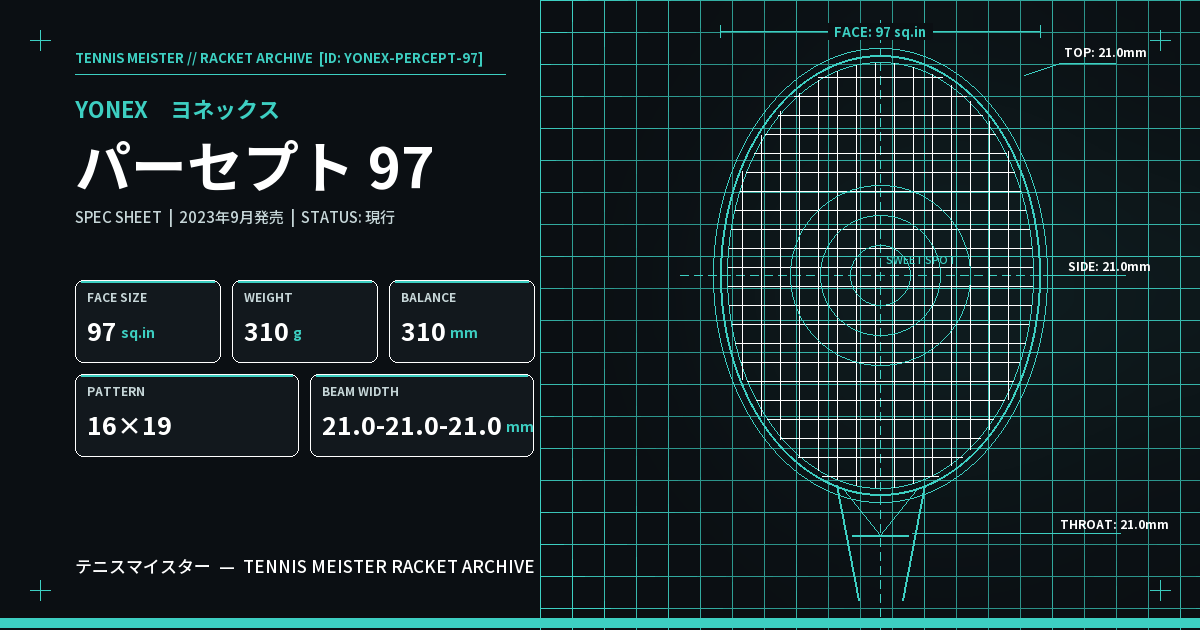Click the TOP: 21.0mm annotation

click(1105, 53)
